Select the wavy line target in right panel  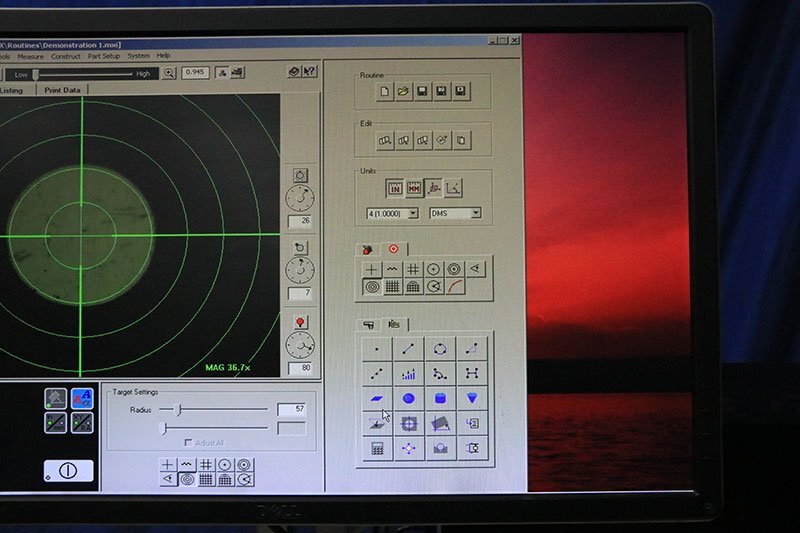click(x=392, y=269)
